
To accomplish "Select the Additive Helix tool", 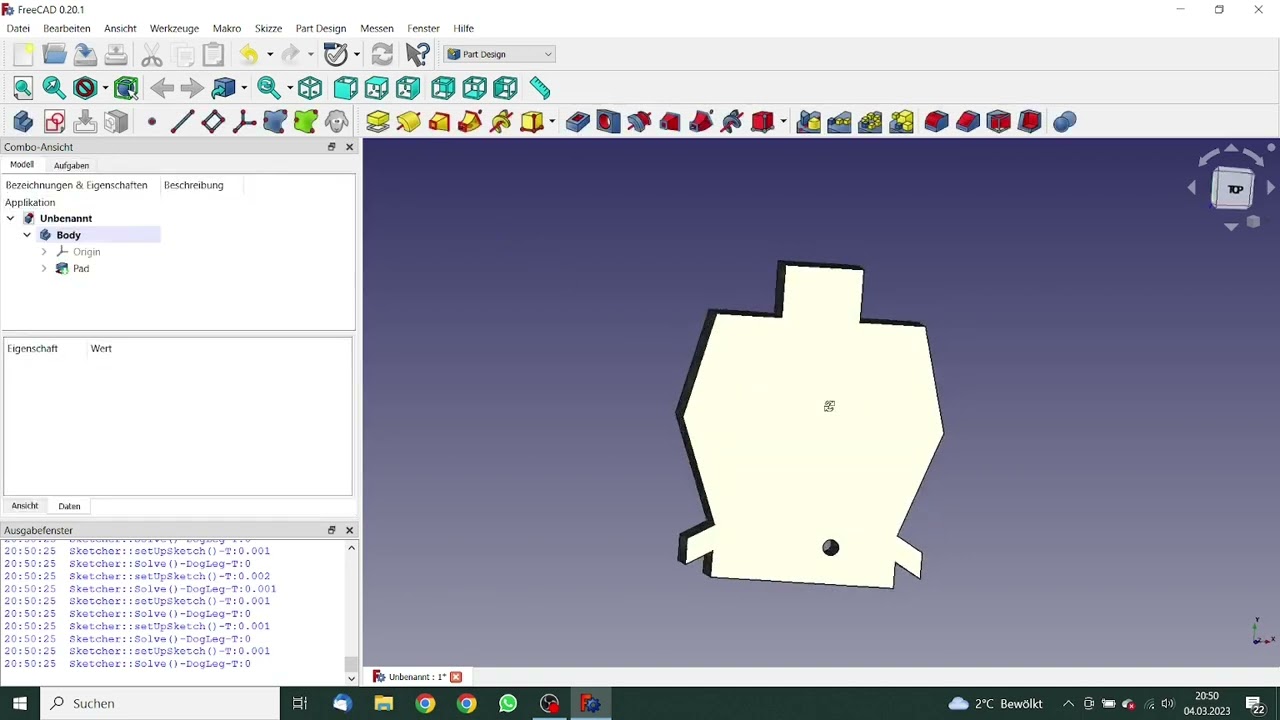I will [501, 122].
